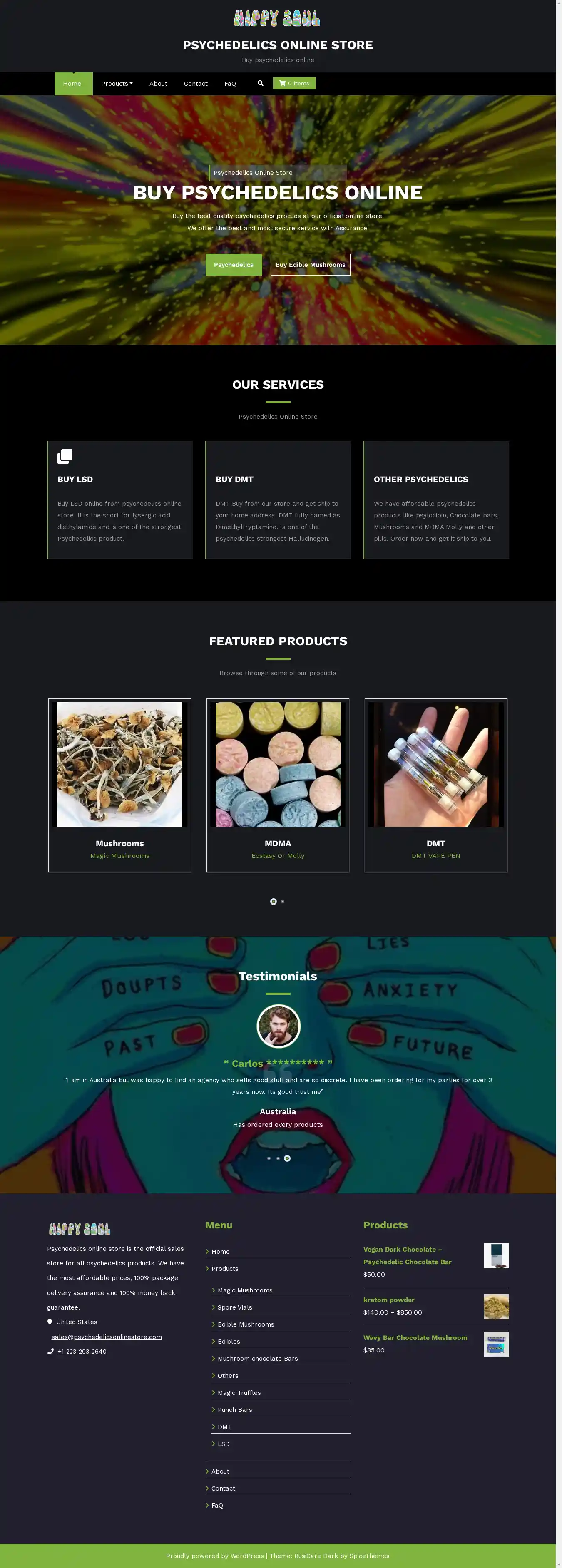The image size is (562, 1568).
Task: Select the first testimonial slider dot
Action: click(x=269, y=1158)
